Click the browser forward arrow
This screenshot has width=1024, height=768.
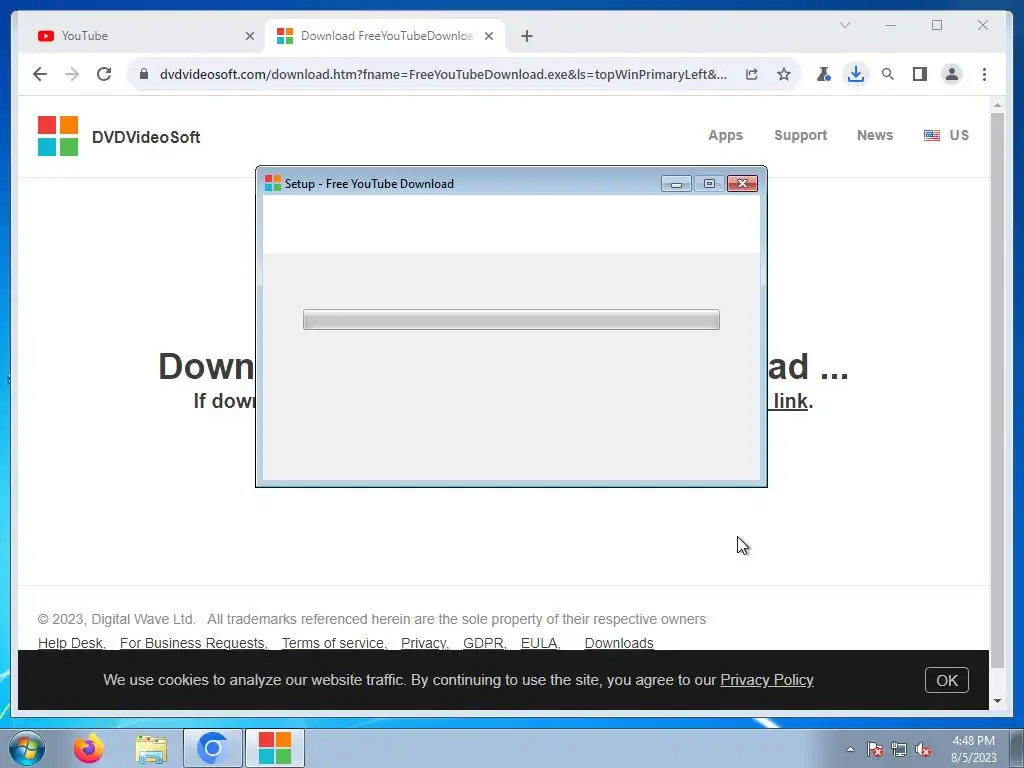(72, 74)
